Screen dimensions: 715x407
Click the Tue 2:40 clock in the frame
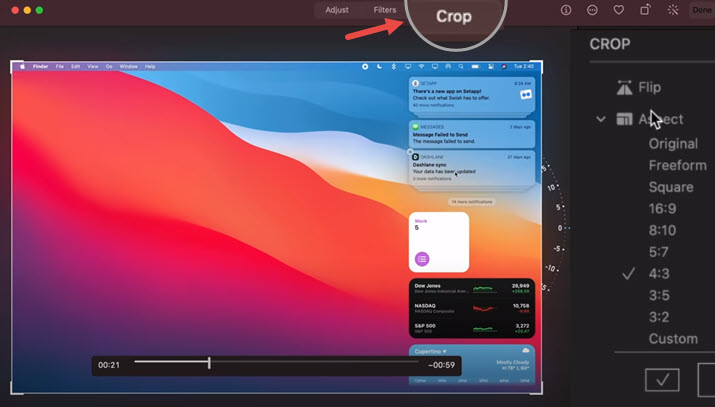(523, 67)
